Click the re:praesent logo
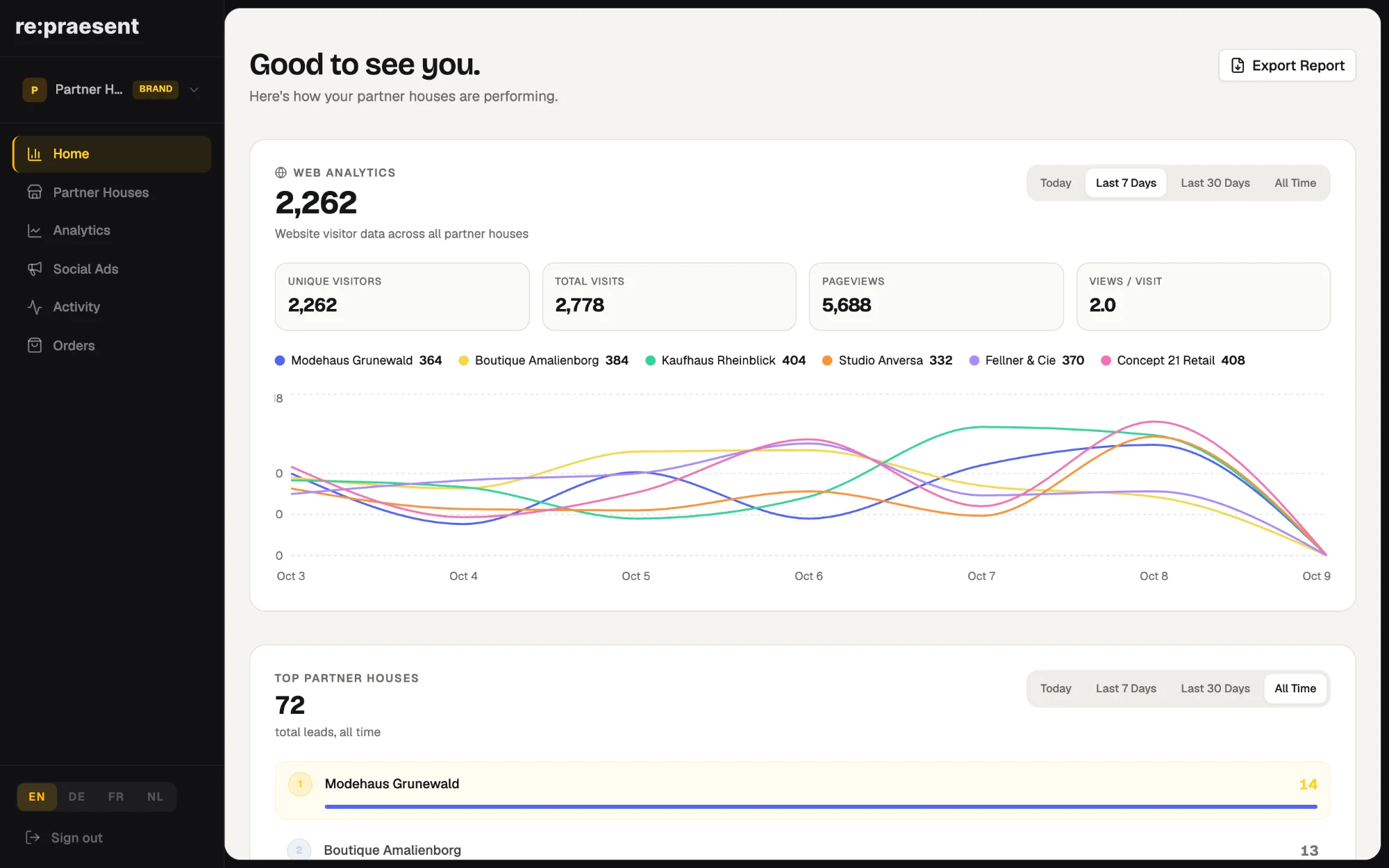The image size is (1389, 868). point(77,26)
